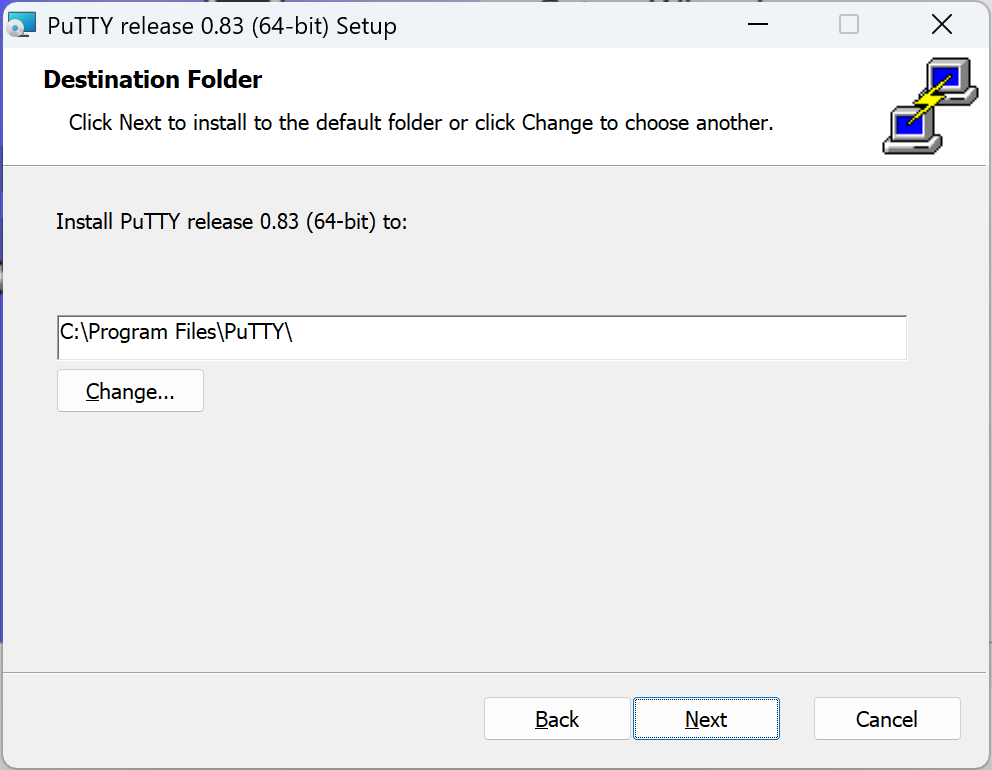Click inside the install path text field
992x770 pixels.
(600, 338)
